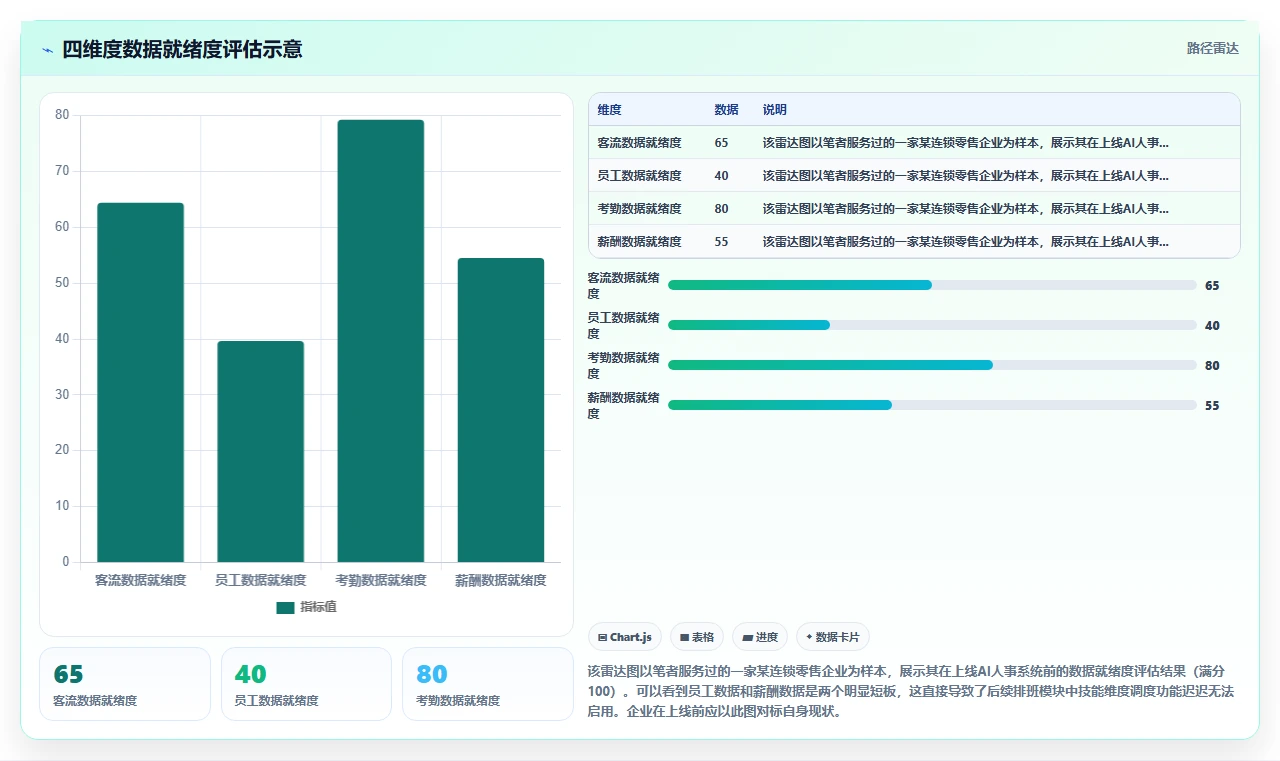Select the Chart.js tag chip

[x=625, y=637]
